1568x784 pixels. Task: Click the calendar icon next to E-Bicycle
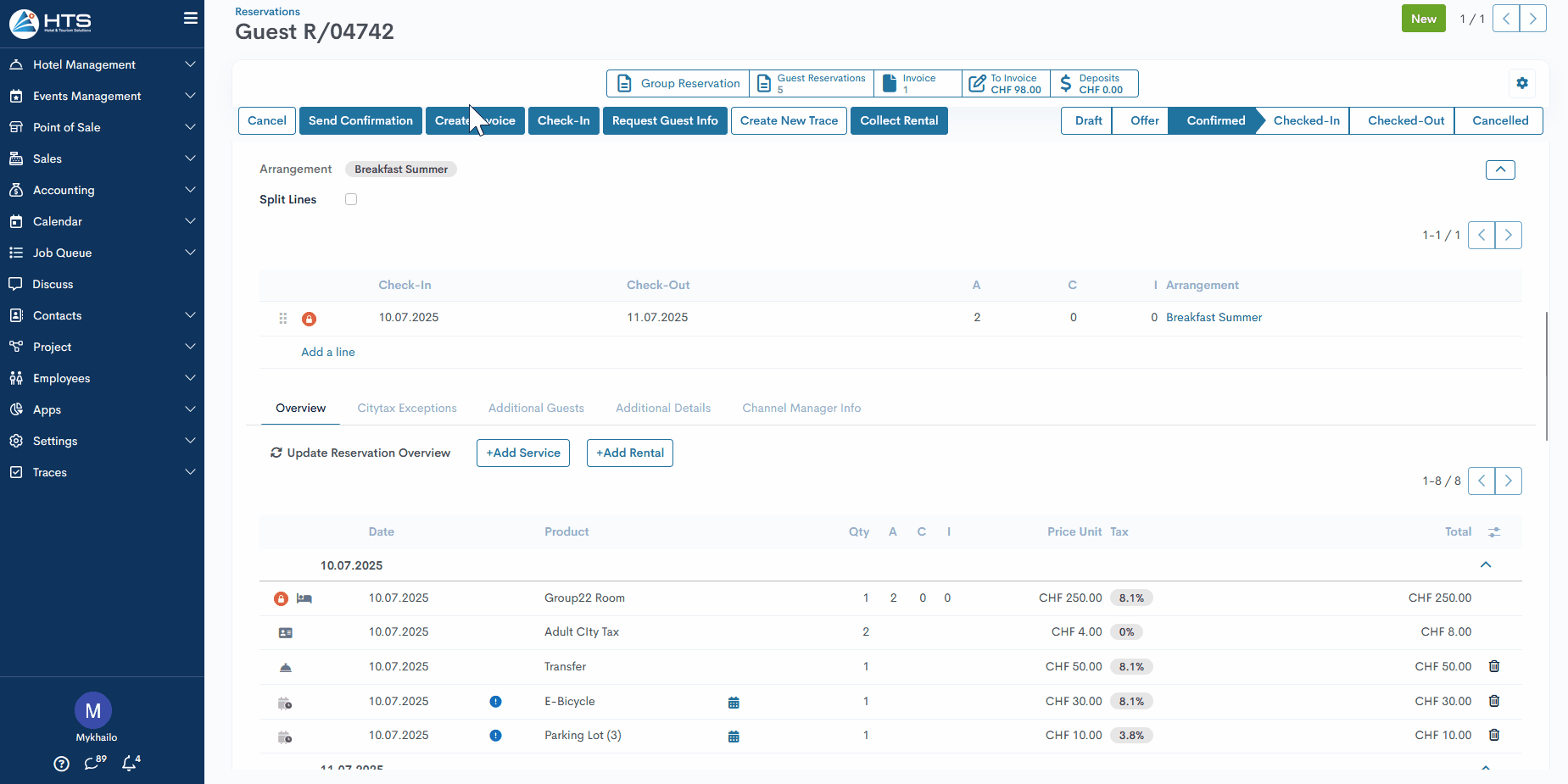pos(734,703)
